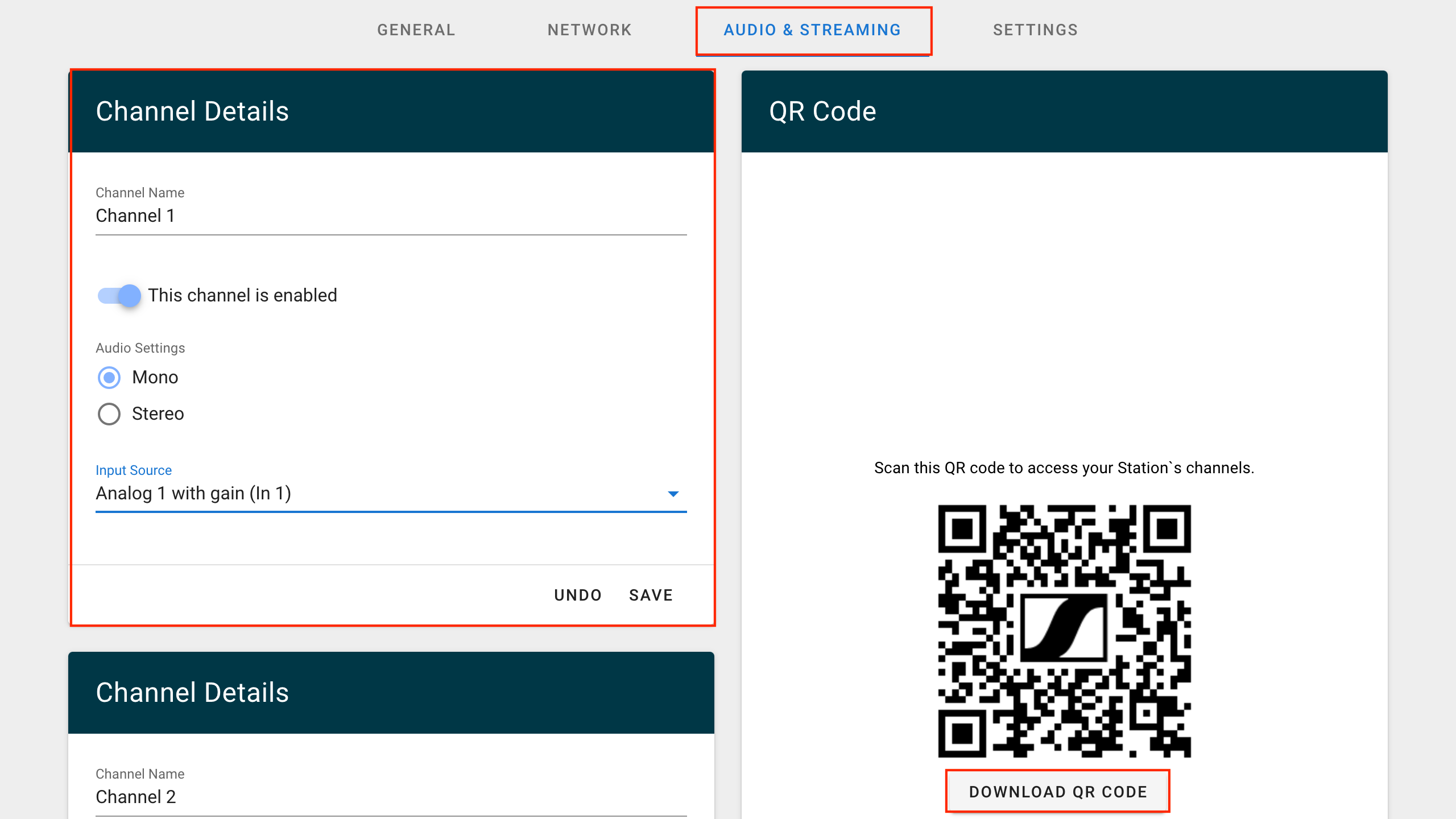Click the station QR code image
Viewport: 1456px width, 819px height.
[x=1064, y=631]
